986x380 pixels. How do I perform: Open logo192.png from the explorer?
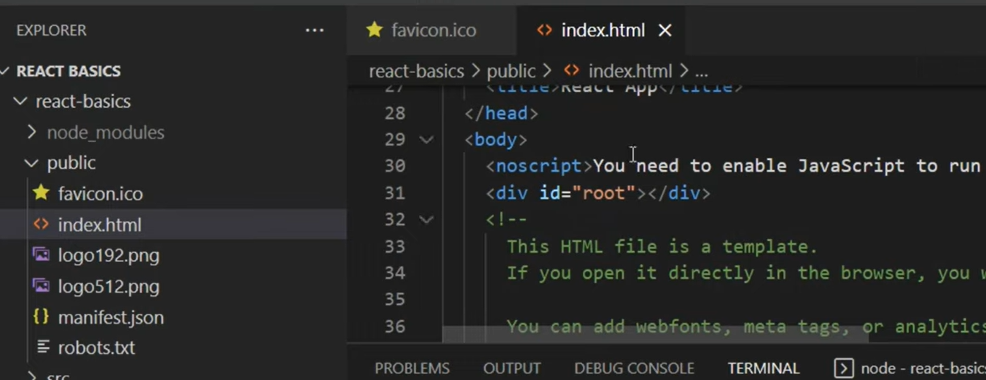point(108,255)
